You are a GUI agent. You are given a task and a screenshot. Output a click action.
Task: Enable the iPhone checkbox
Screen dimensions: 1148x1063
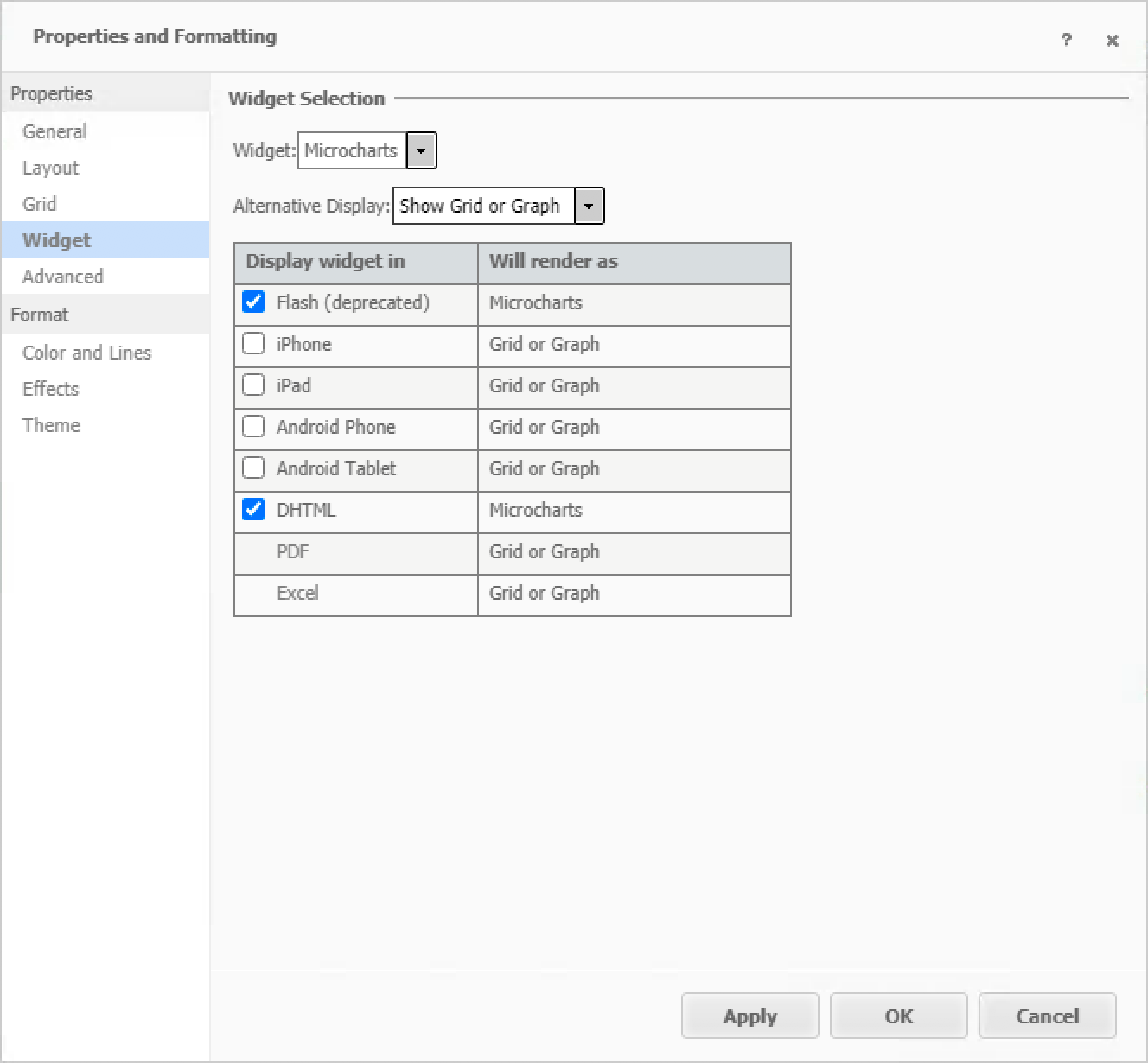click(253, 344)
